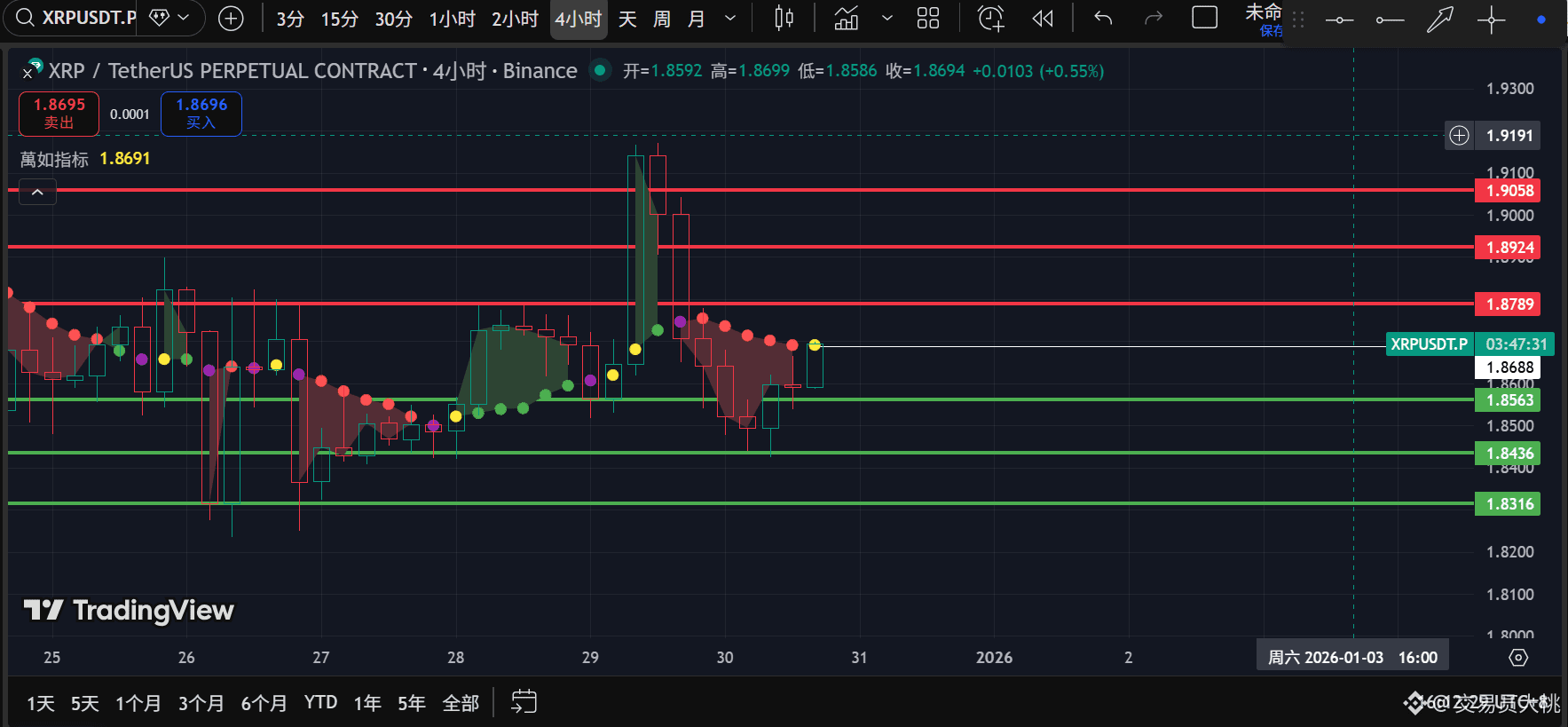This screenshot has height=727, width=1568.
Task: Switch to 天 daily timeframe
Action: click(627, 19)
